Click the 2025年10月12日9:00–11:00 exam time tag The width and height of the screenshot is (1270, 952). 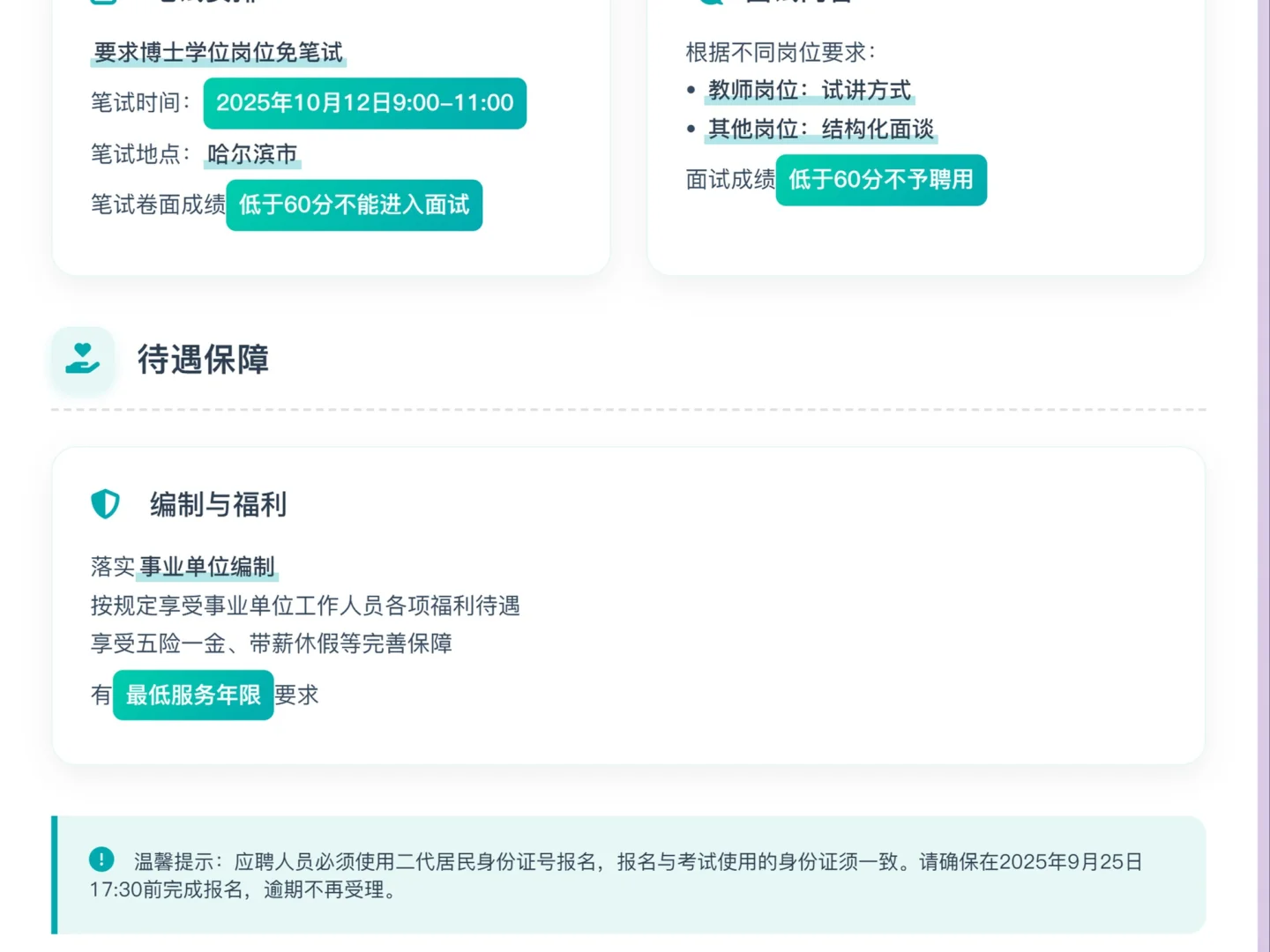[364, 103]
